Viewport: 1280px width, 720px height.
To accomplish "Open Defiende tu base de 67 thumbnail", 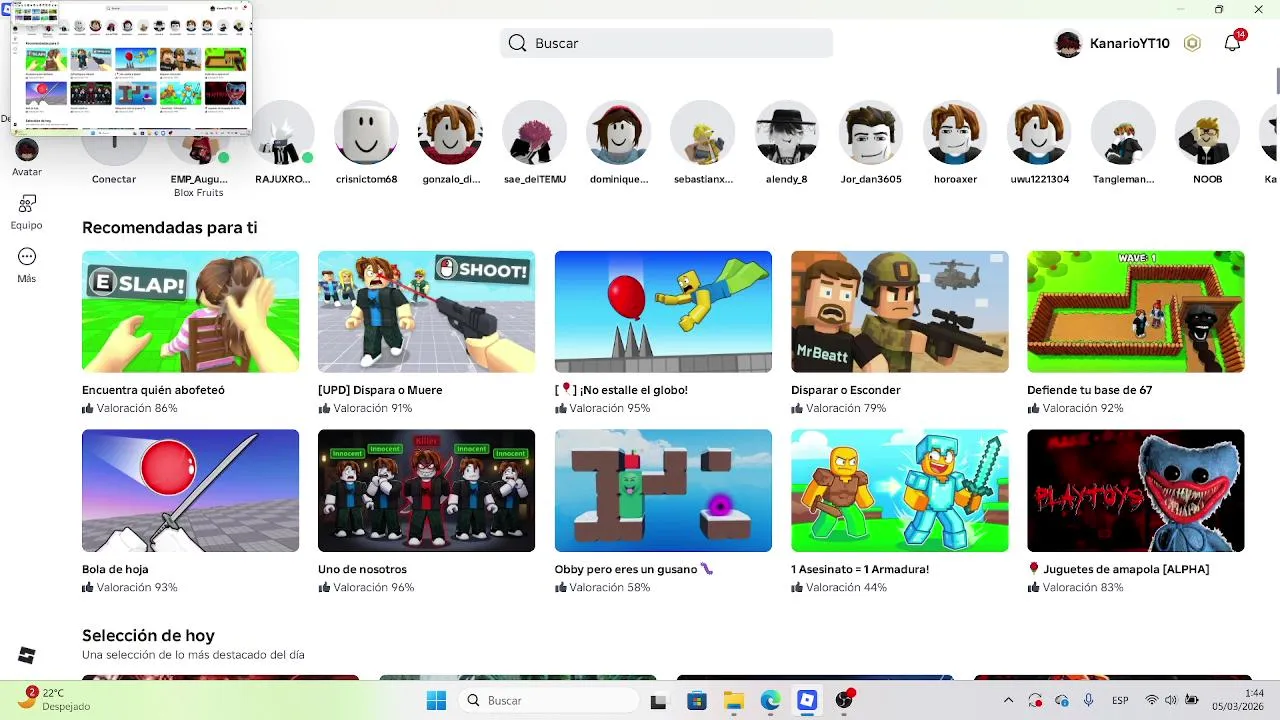I will click(1136, 312).
